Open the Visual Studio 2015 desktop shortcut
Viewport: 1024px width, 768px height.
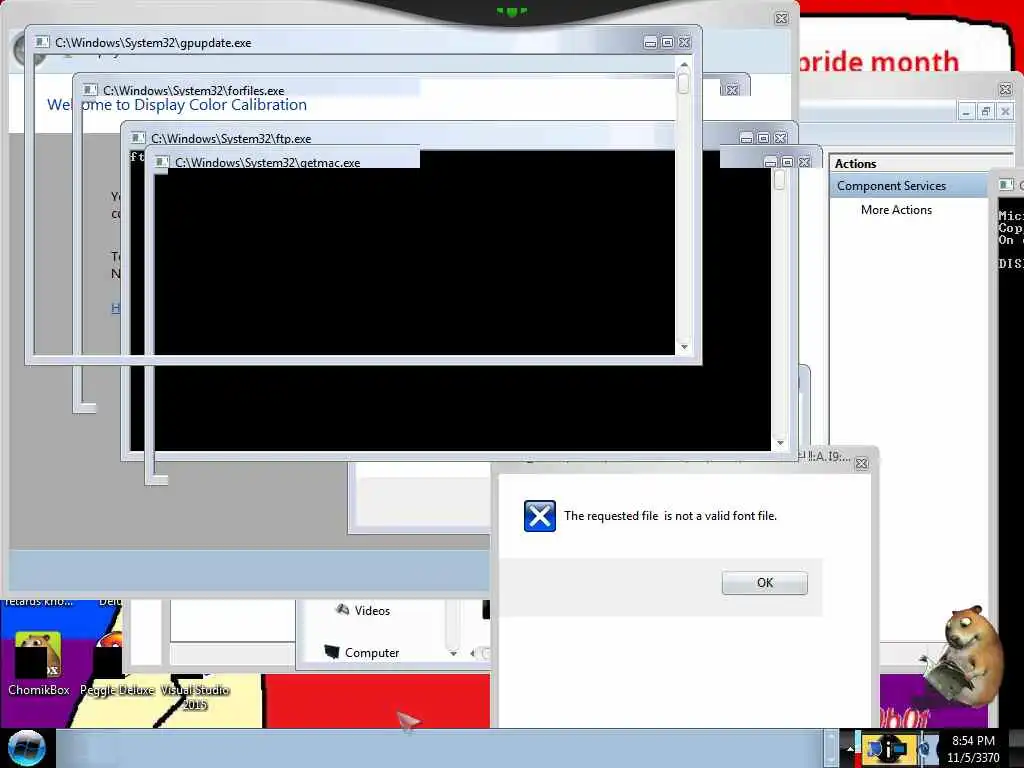tap(195, 696)
